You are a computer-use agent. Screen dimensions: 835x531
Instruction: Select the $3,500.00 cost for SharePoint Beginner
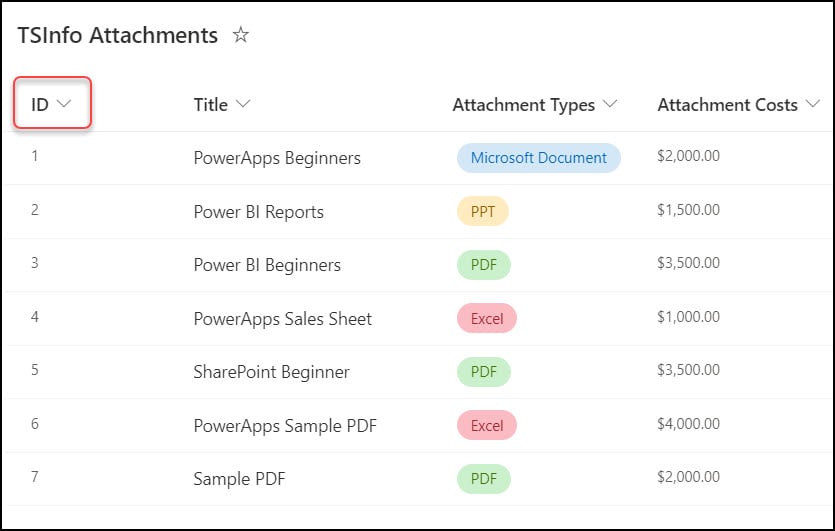coord(688,370)
